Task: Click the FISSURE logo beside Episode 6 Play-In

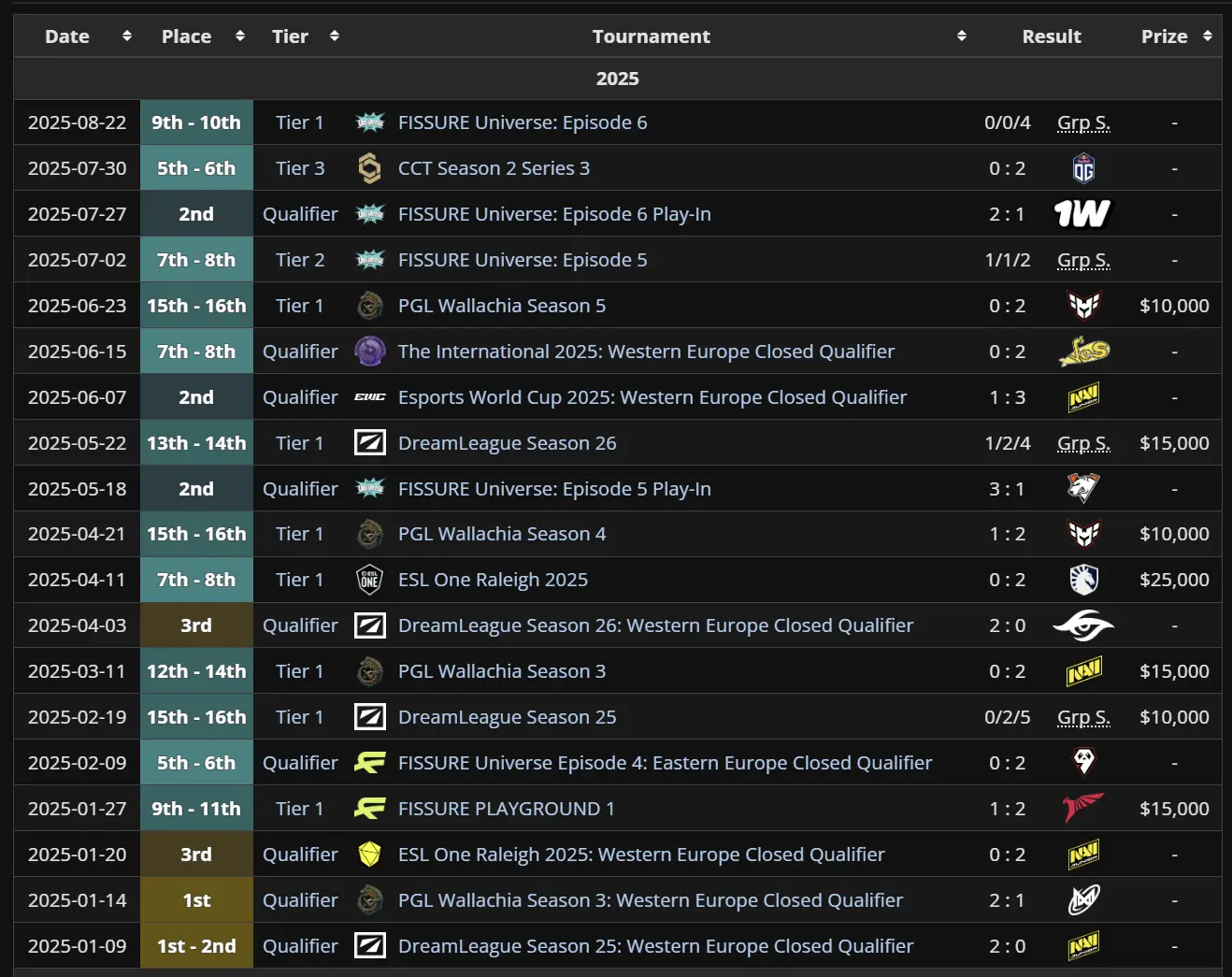Action: [x=370, y=214]
